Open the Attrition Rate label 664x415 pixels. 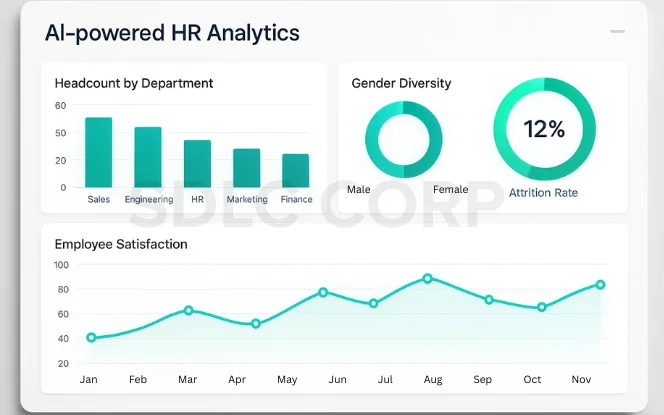click(543, 192)
